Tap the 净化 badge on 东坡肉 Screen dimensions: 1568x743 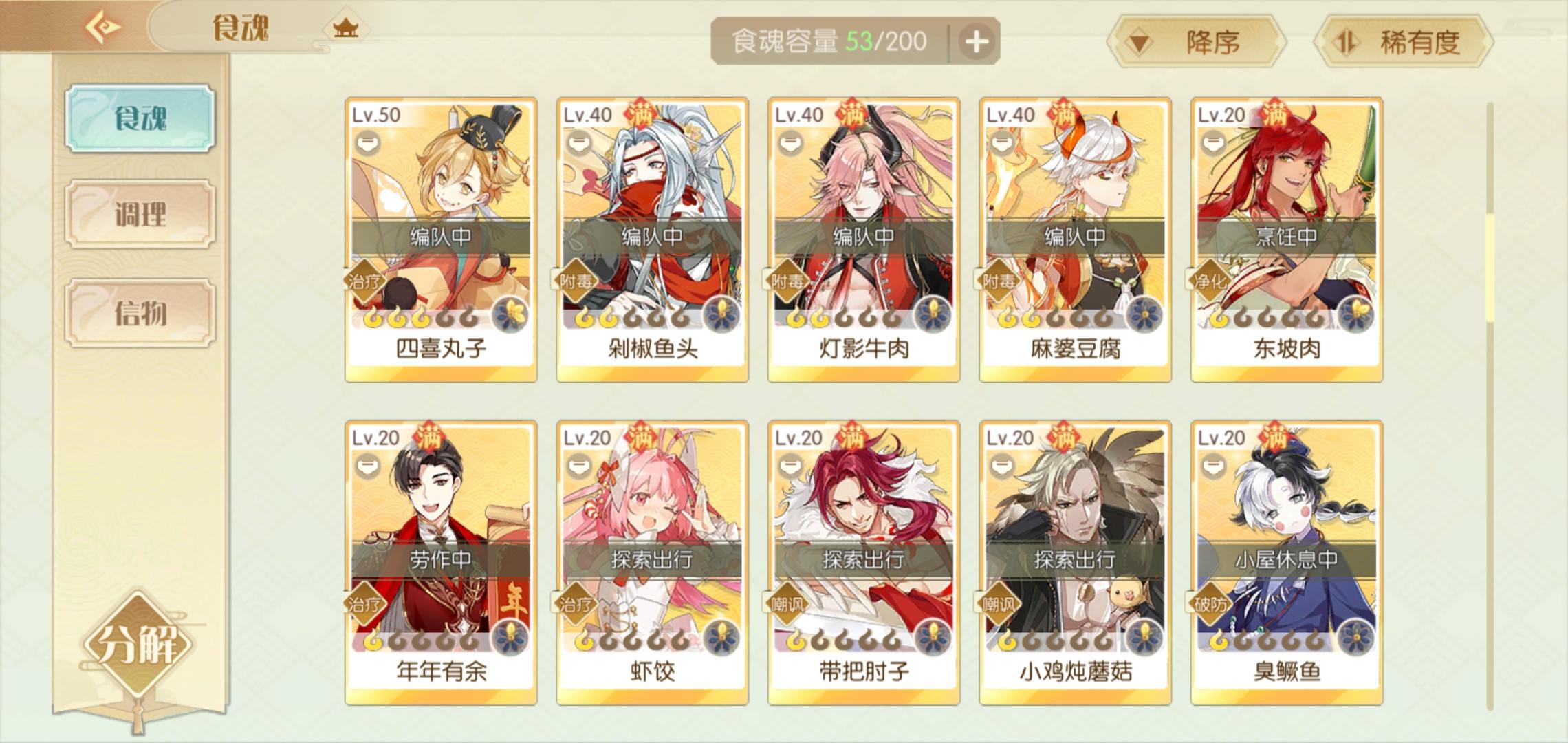coord(1210,281)
